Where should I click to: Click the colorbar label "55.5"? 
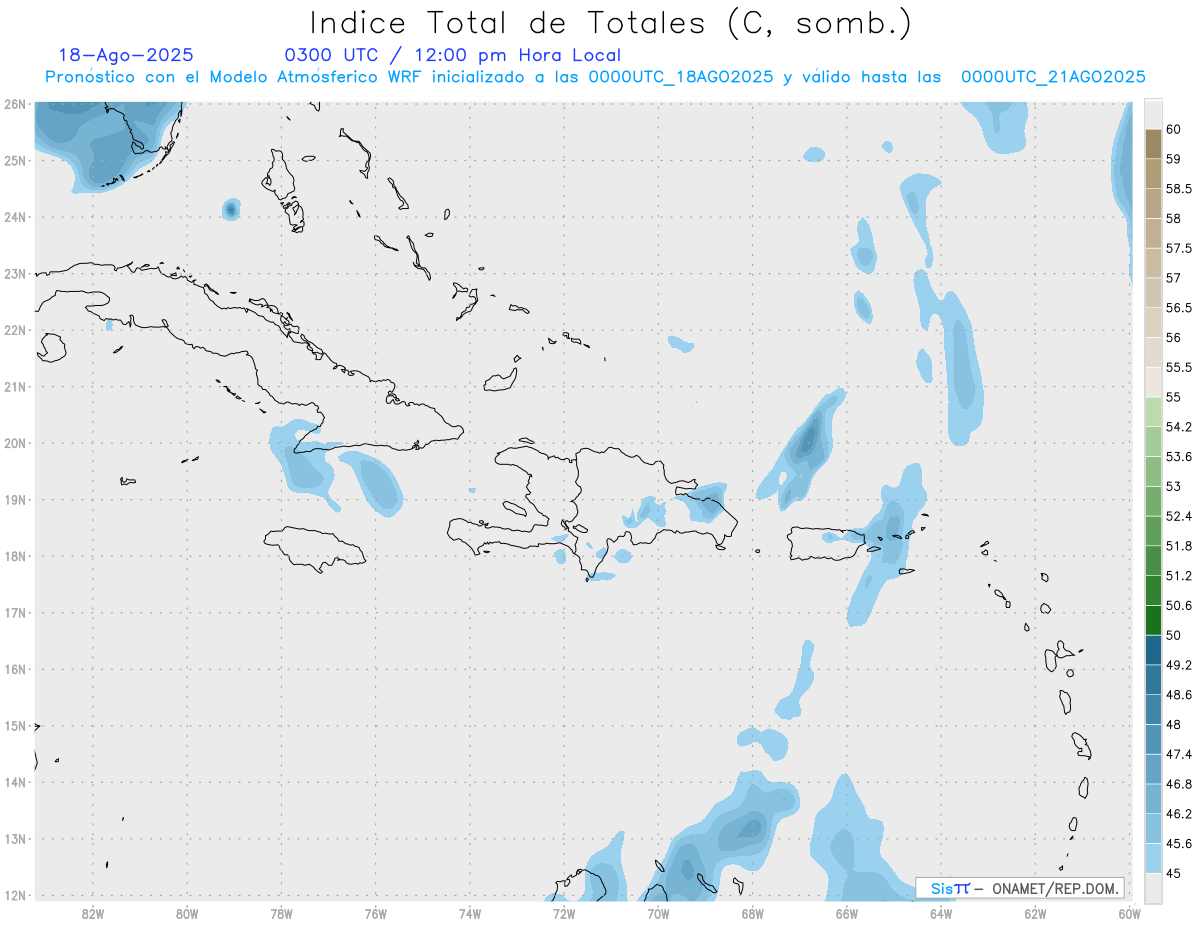1179,367
